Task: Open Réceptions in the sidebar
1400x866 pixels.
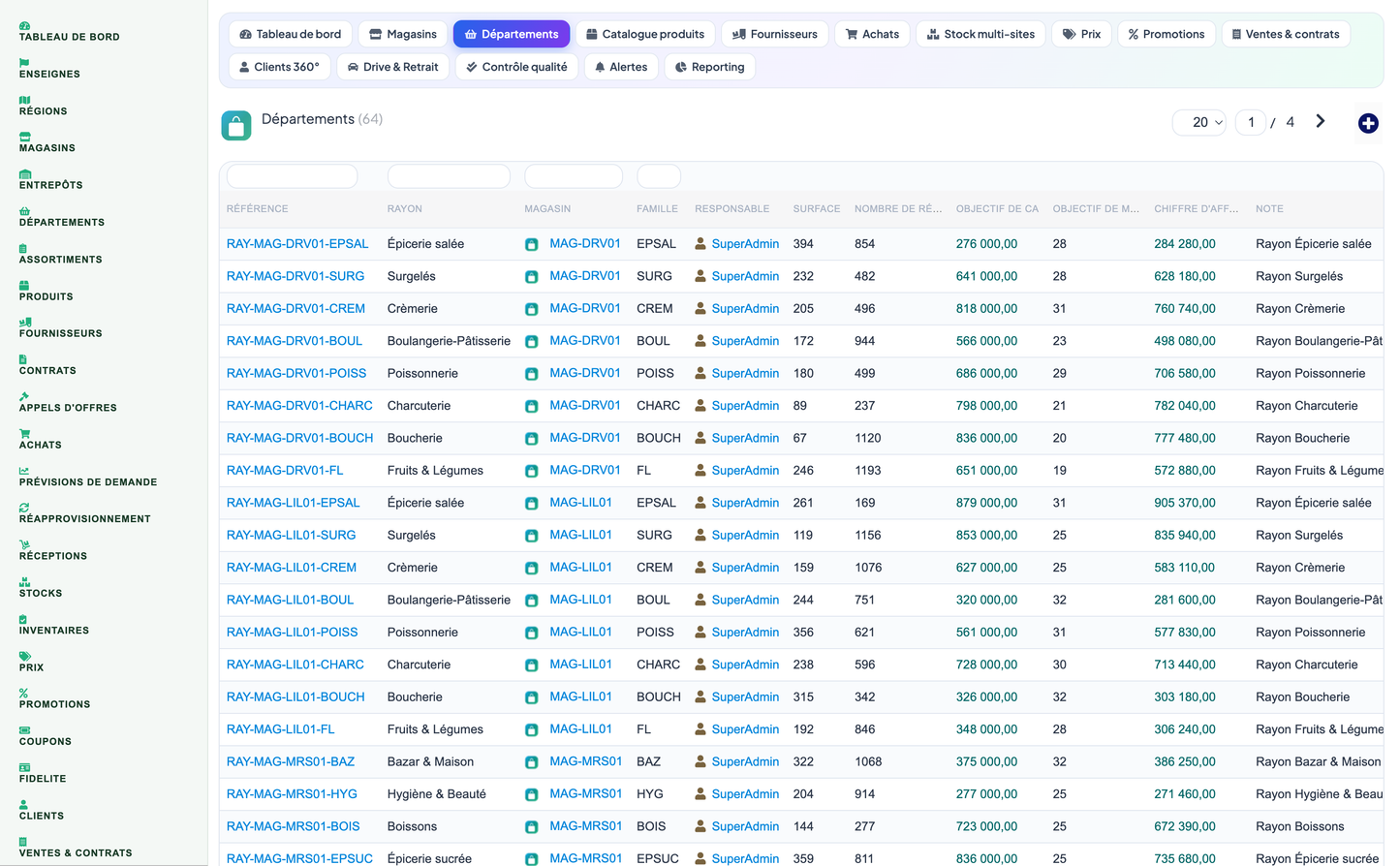Action: click(52, 551)
